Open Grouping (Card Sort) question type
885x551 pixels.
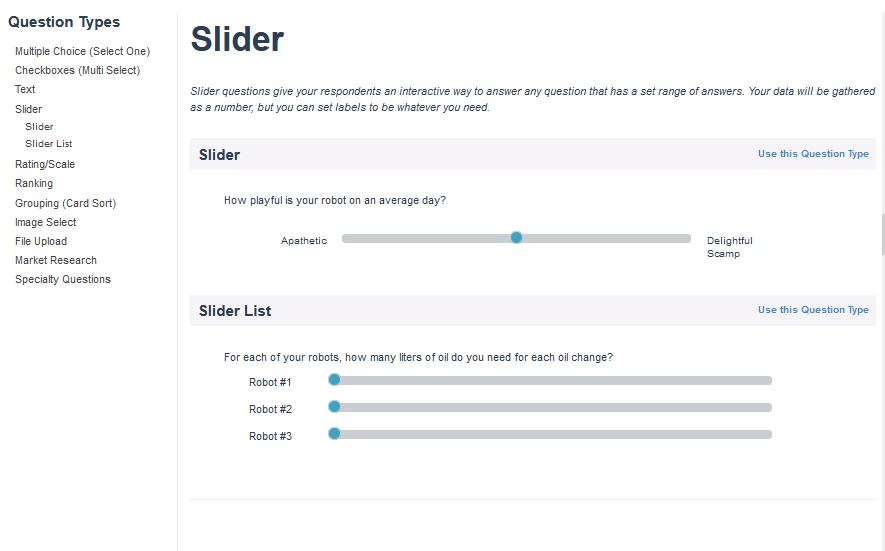click(x=65, y=203)
